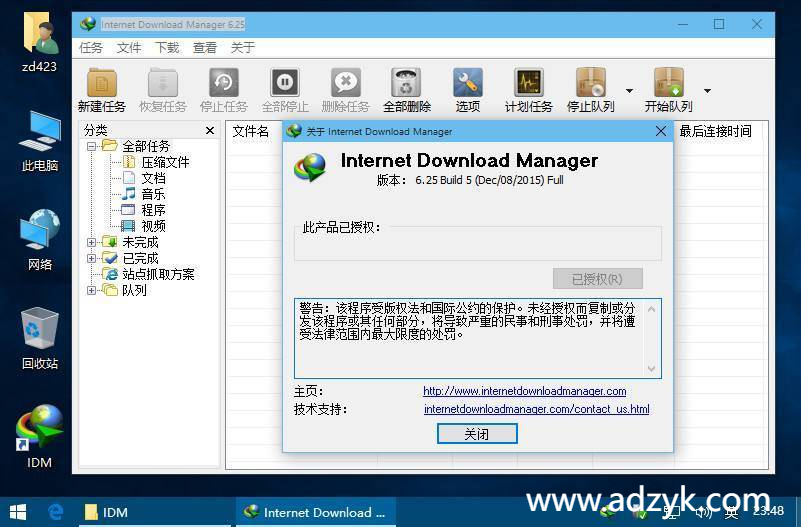The height and width of the screenshot is (527, 801).
Task: Click scroll down arrow in warning textbox
Action: coord(651,368)
